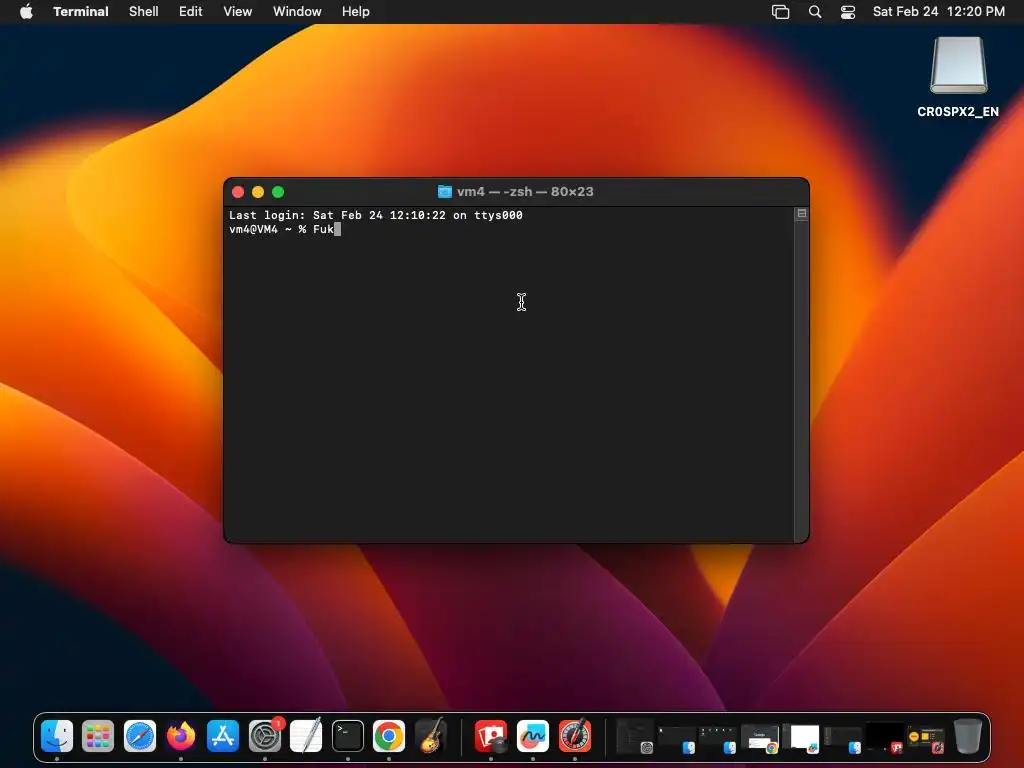Click the Terminal vertical scrollbar track

click(x=801, y=381)
